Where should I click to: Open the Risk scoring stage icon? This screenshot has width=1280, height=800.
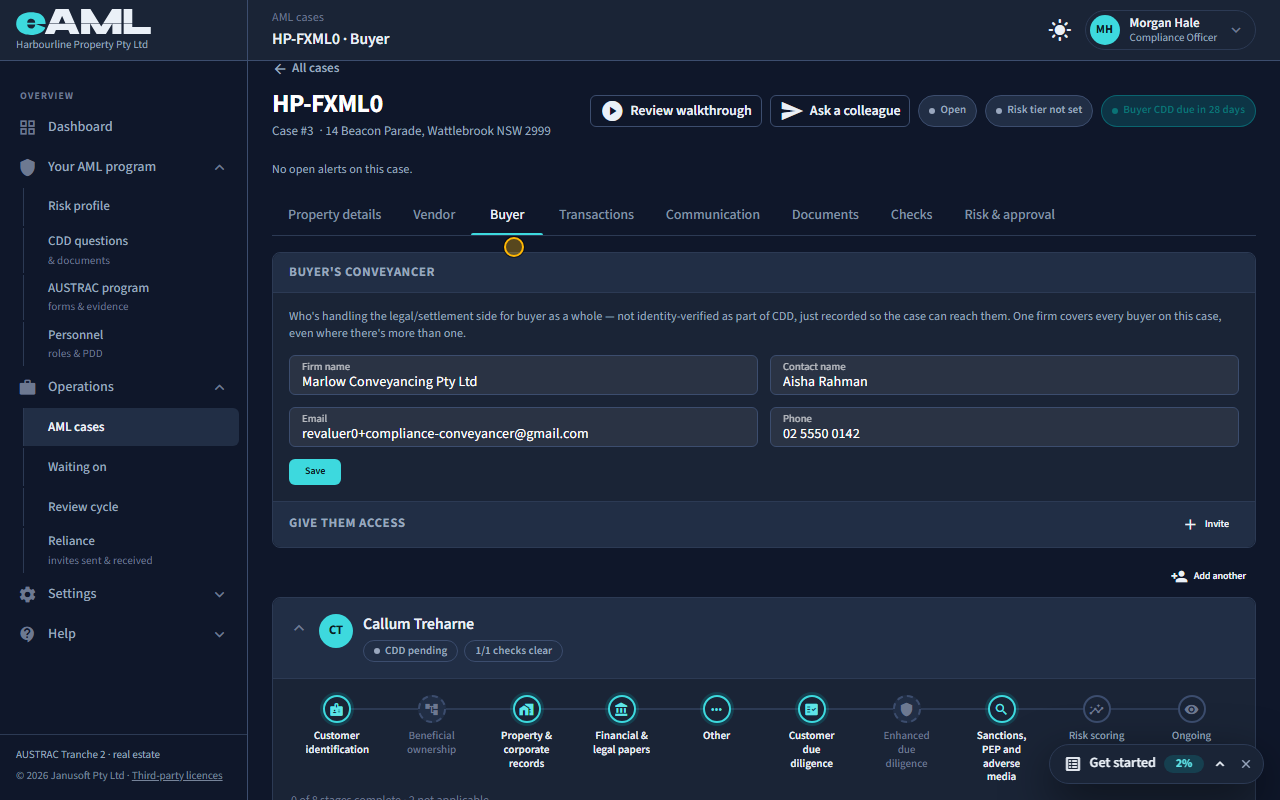[x=1097, y=709]
